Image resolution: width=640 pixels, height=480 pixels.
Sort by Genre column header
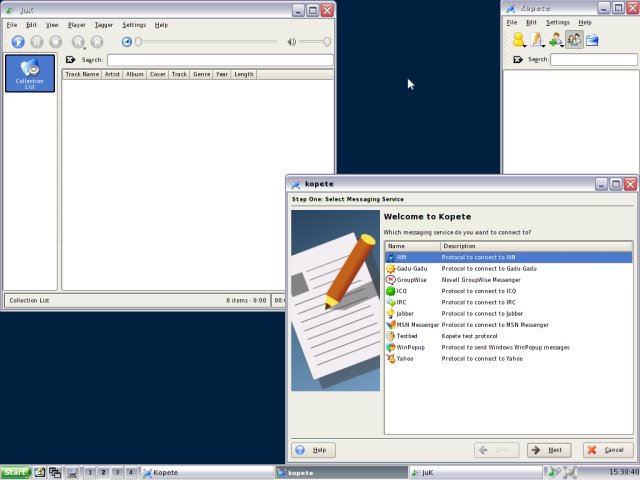pos(202,74)
